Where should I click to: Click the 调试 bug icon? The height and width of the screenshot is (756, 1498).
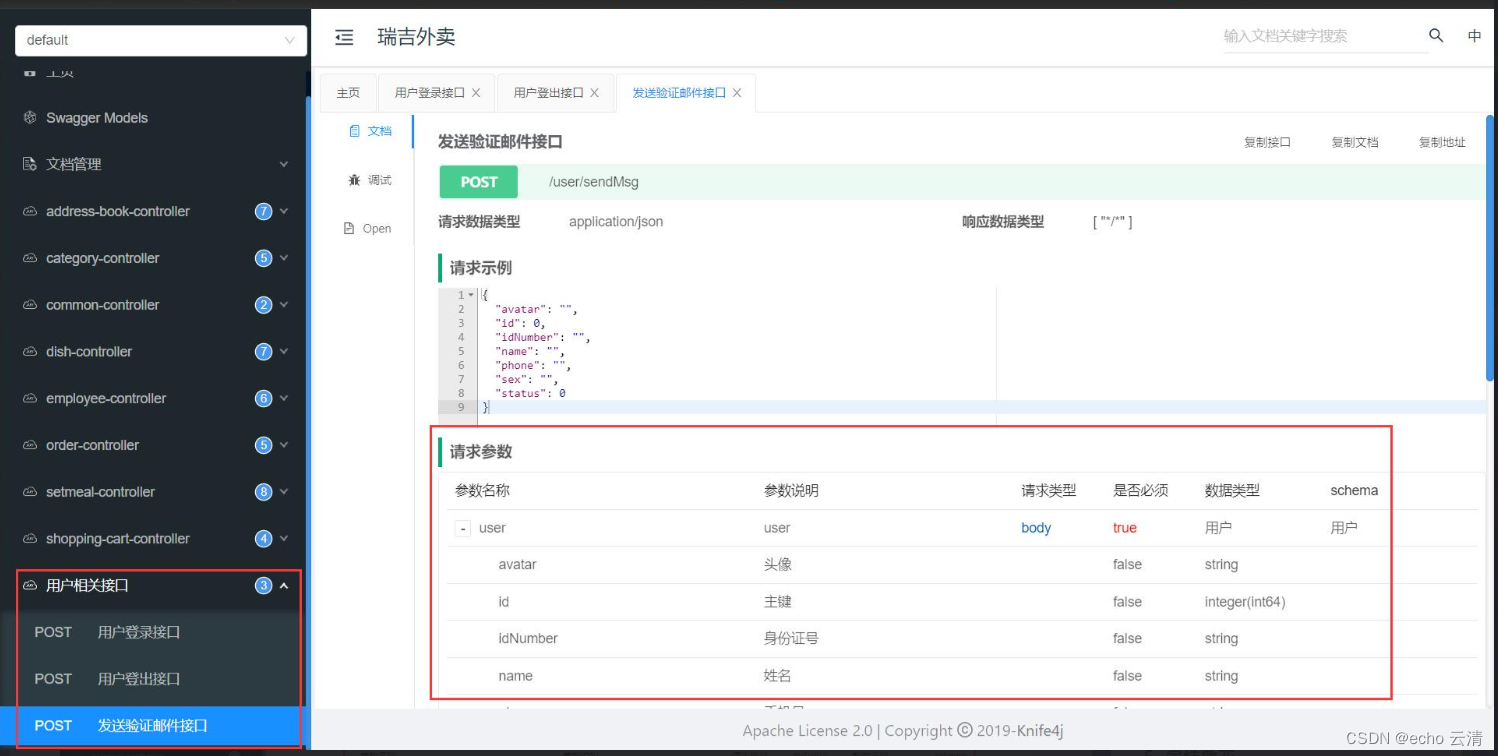click(354, 180)
